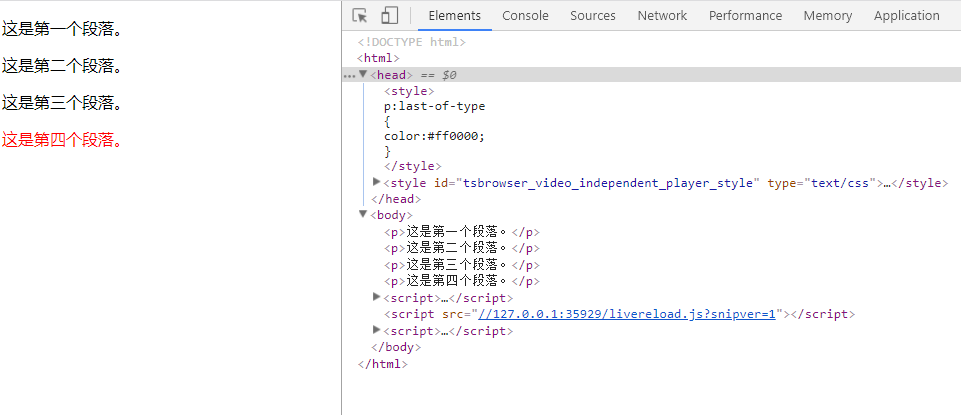Activate the inspect element picker icon

[x=360, y=15]
